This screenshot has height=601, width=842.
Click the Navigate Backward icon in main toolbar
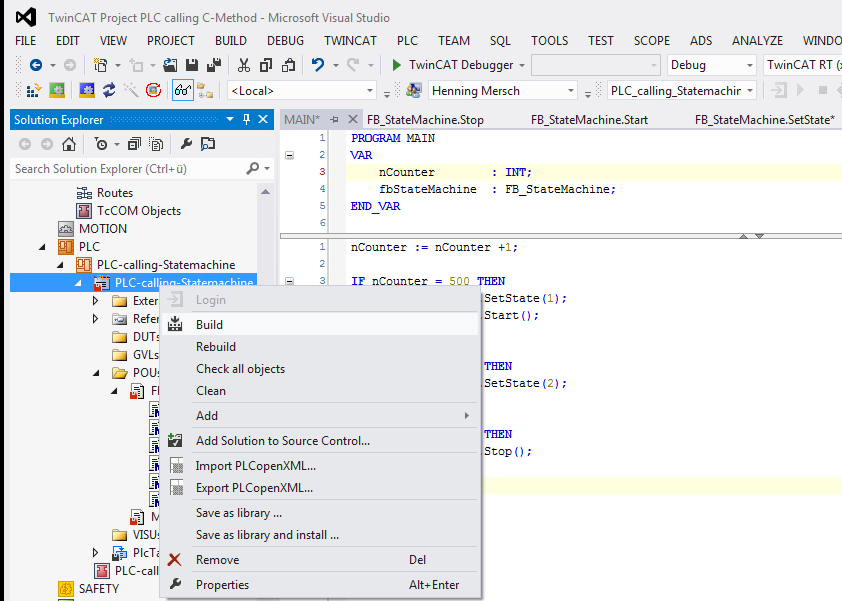(36, 65)
